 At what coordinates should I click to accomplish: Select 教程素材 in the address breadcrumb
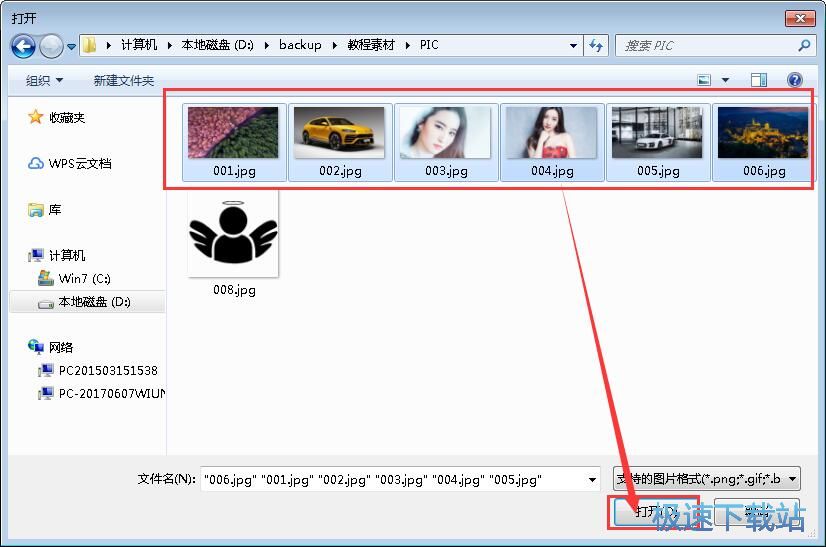pos(371,45)
